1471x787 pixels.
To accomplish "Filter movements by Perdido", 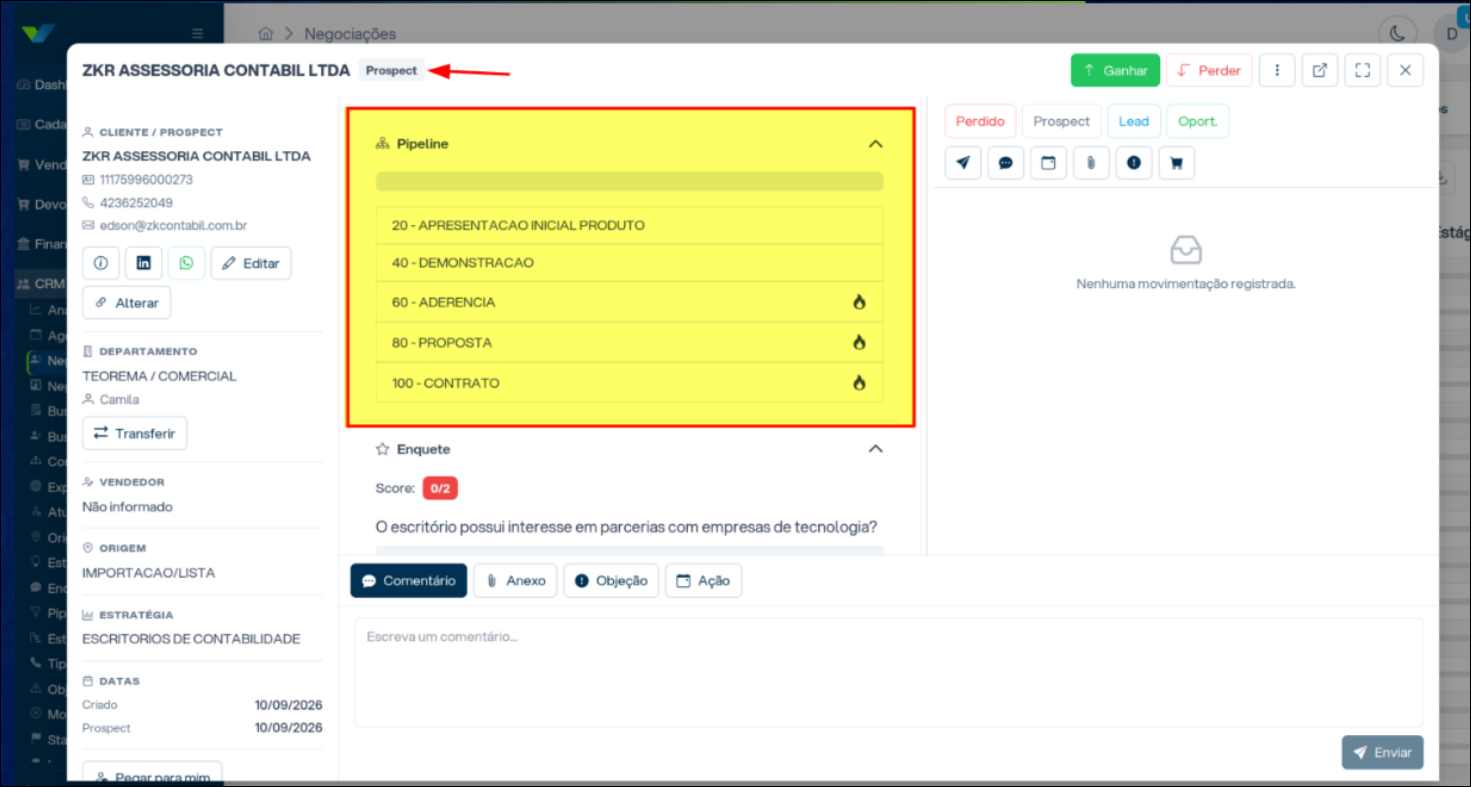I will click(980, 121).
